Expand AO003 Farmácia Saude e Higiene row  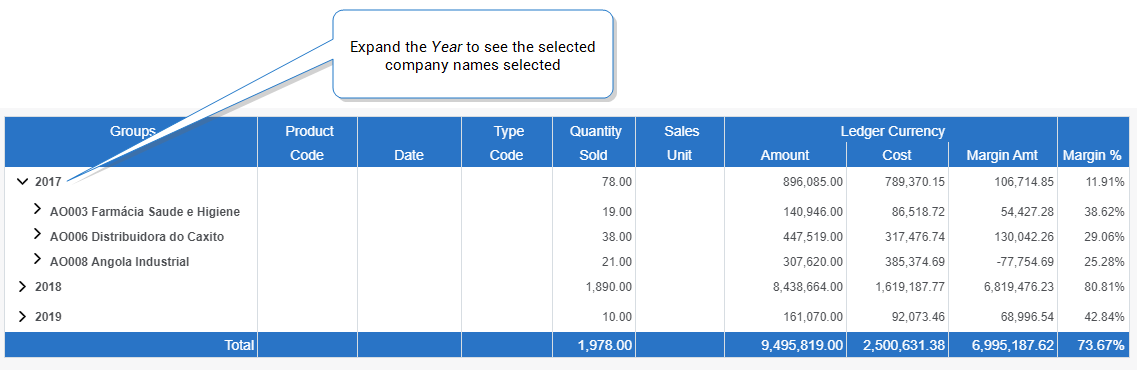(38, 210)
